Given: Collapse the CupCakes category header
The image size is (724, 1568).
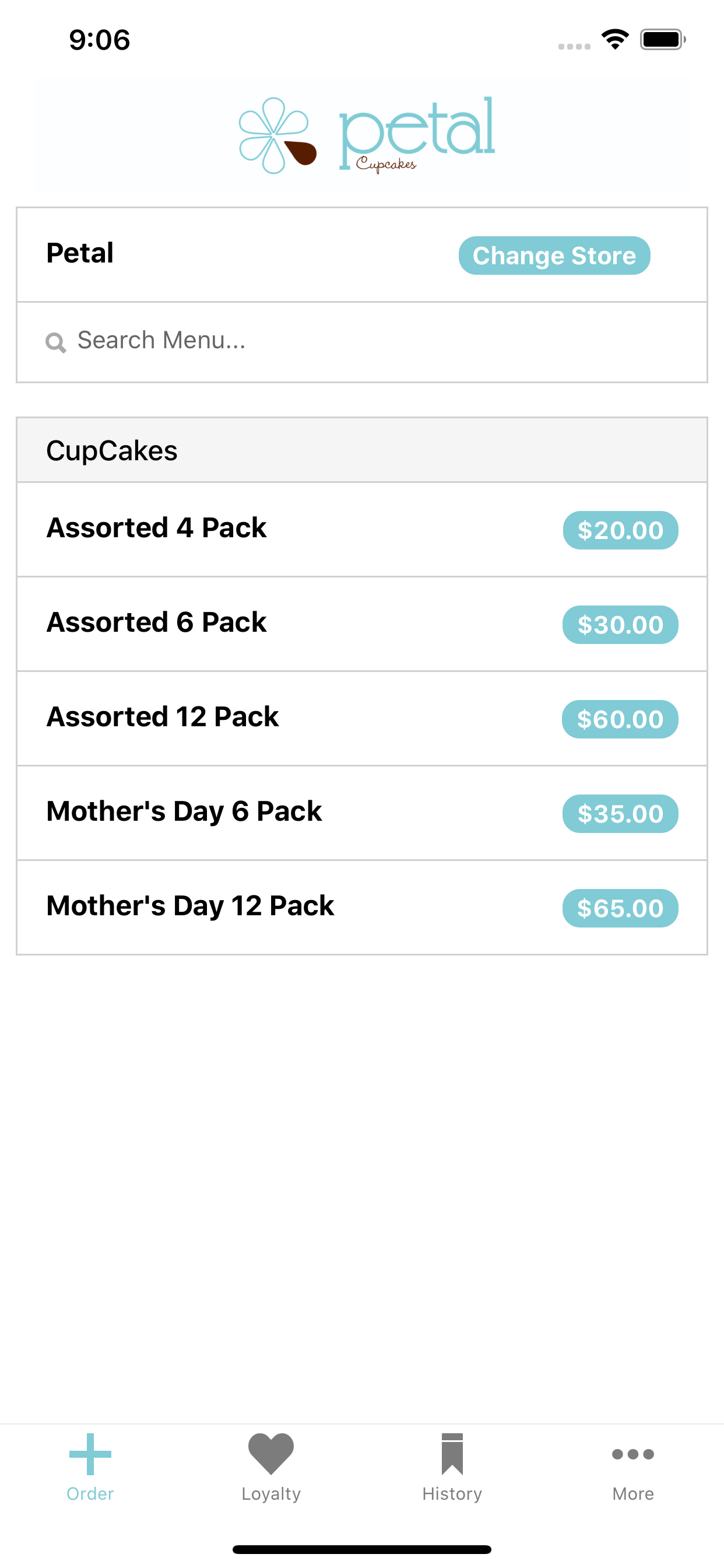Looking at the screenshot, I should click(362, 450).
